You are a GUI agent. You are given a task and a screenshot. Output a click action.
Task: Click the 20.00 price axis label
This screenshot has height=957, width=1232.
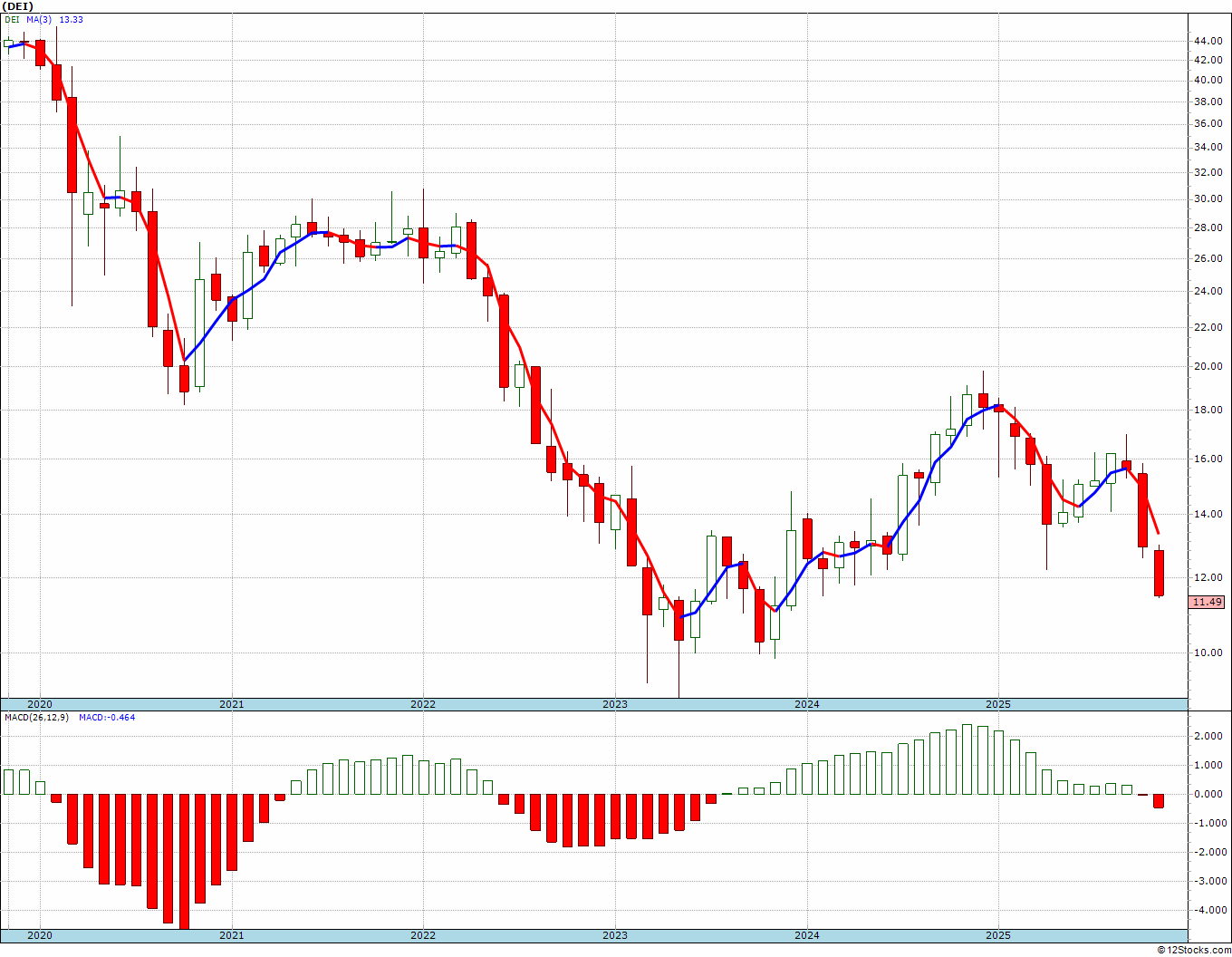pos(1207,366)
